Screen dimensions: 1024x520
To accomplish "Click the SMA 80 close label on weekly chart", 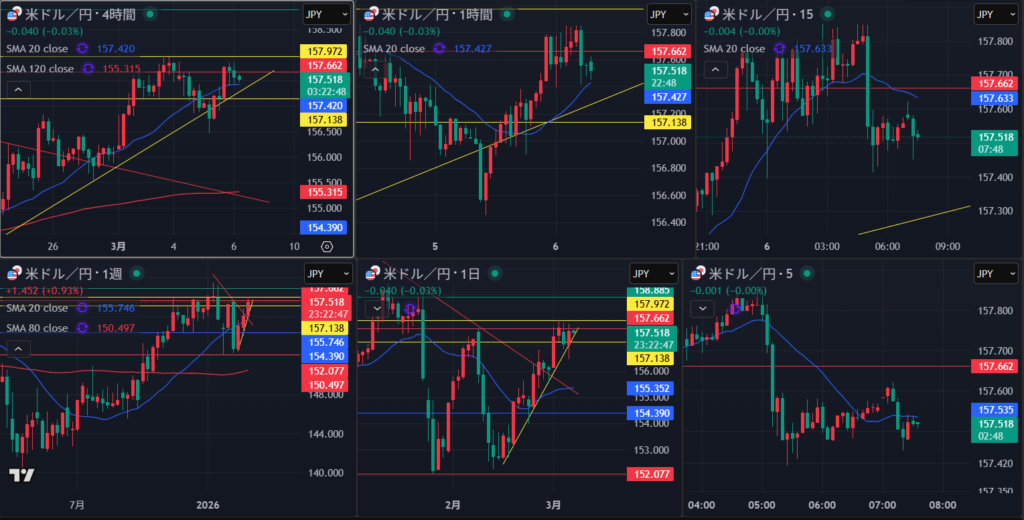I will (39, 328).
